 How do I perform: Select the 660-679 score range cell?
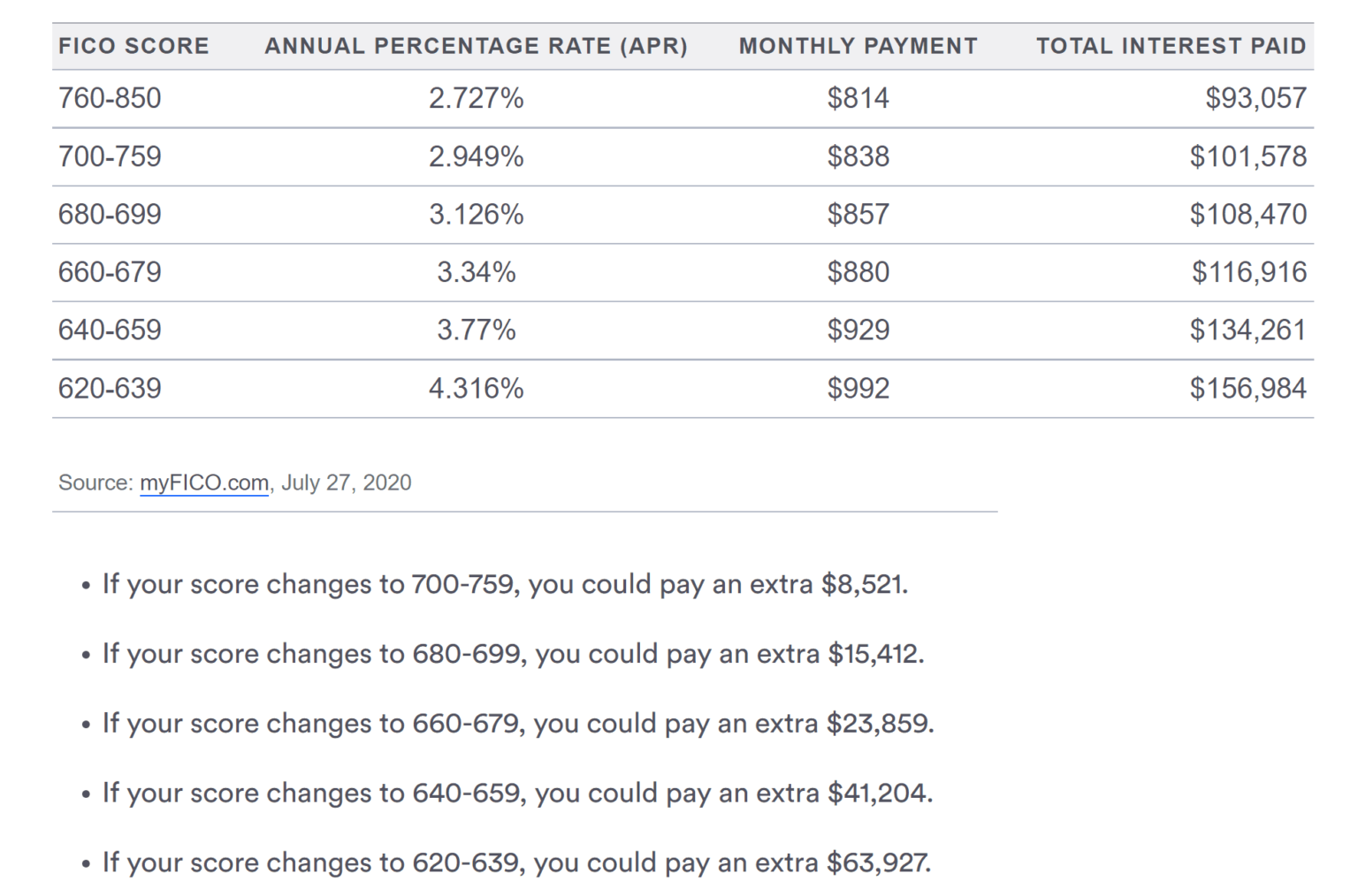pos(110,272)
